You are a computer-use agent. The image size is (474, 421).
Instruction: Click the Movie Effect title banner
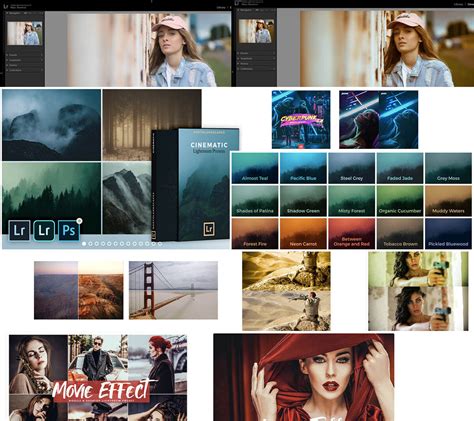pyautogui.click(x=102, y=390)
